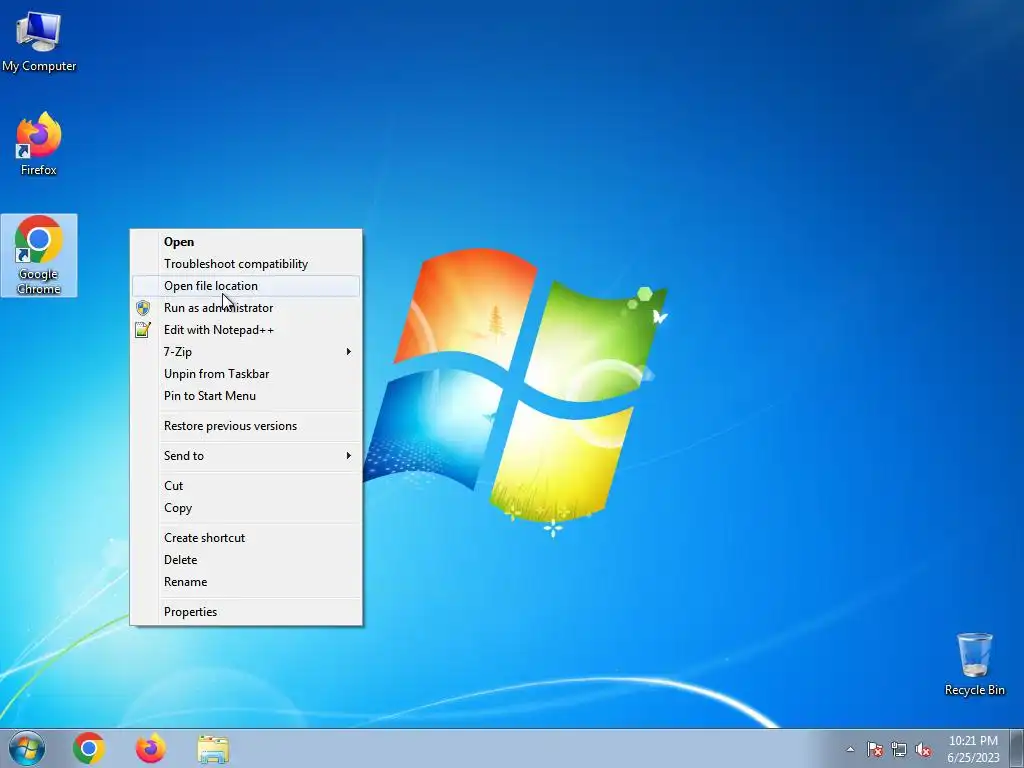Image resolution: width=1024 pixels, height=768 pixels.
Task: Choose Rename in the context menu
Action: (246, 582)
